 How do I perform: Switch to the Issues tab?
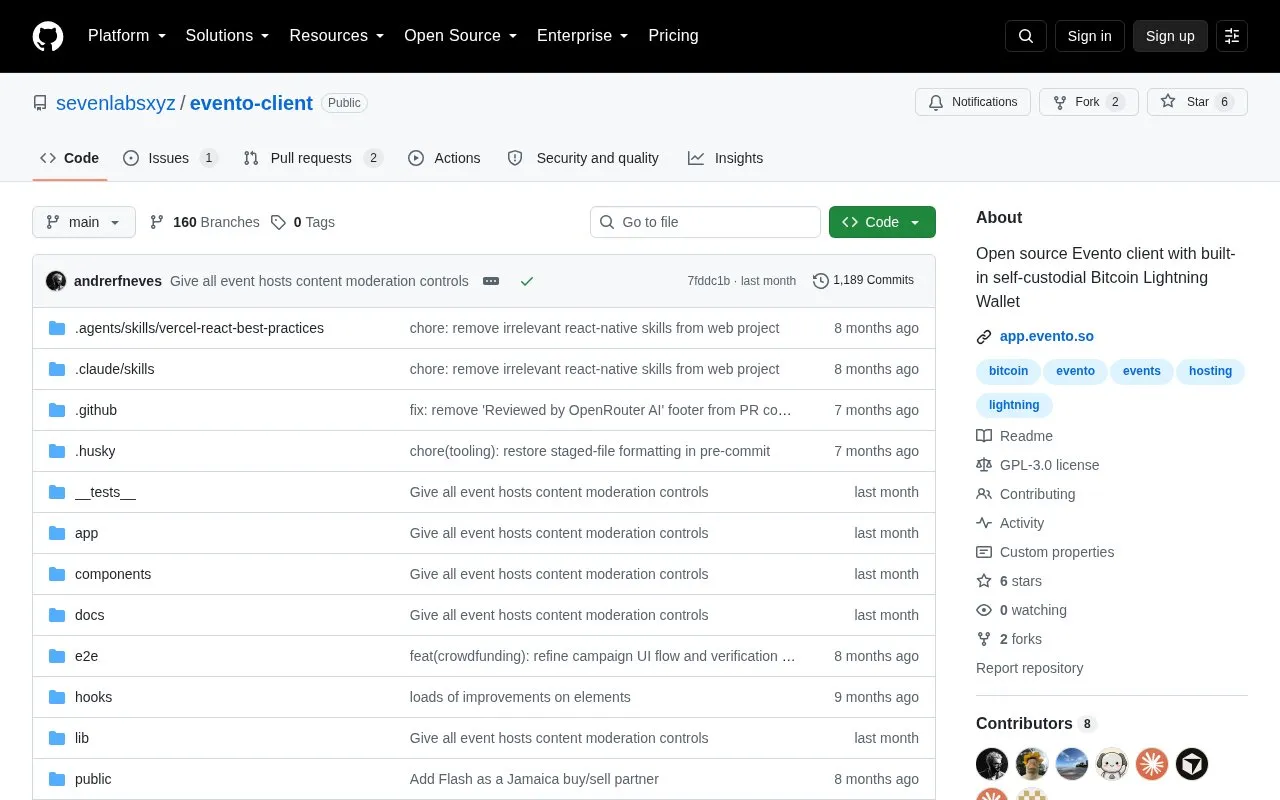[x=170, y=158]
